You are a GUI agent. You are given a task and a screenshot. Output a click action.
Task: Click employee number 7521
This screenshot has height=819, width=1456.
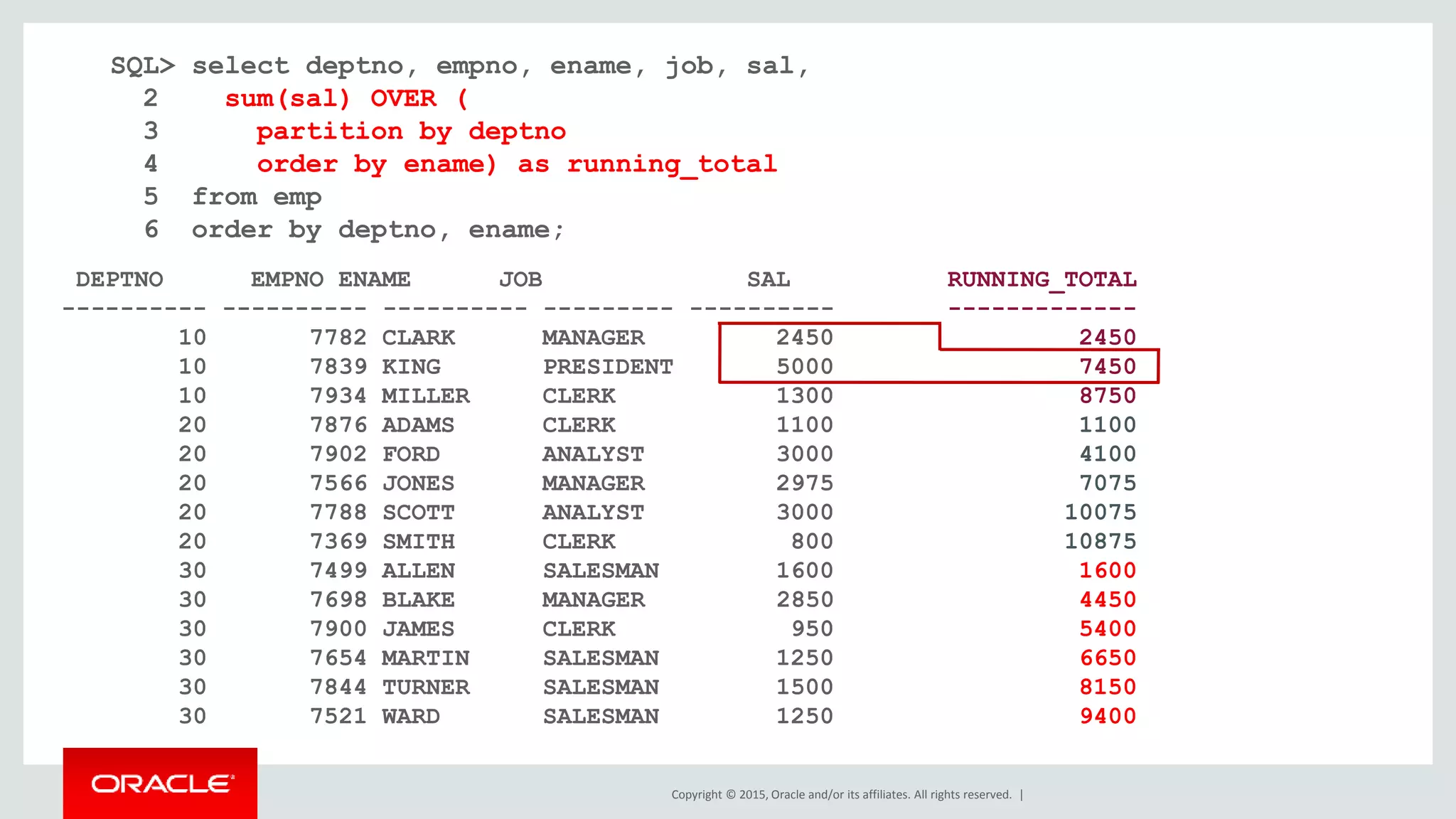pos(338,717)
